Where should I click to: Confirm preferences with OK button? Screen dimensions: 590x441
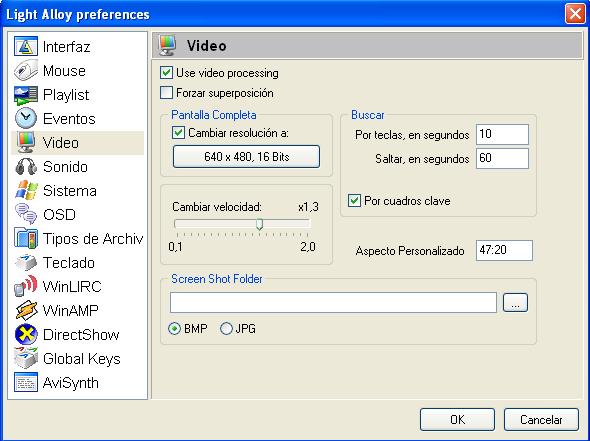pos(457,420)
